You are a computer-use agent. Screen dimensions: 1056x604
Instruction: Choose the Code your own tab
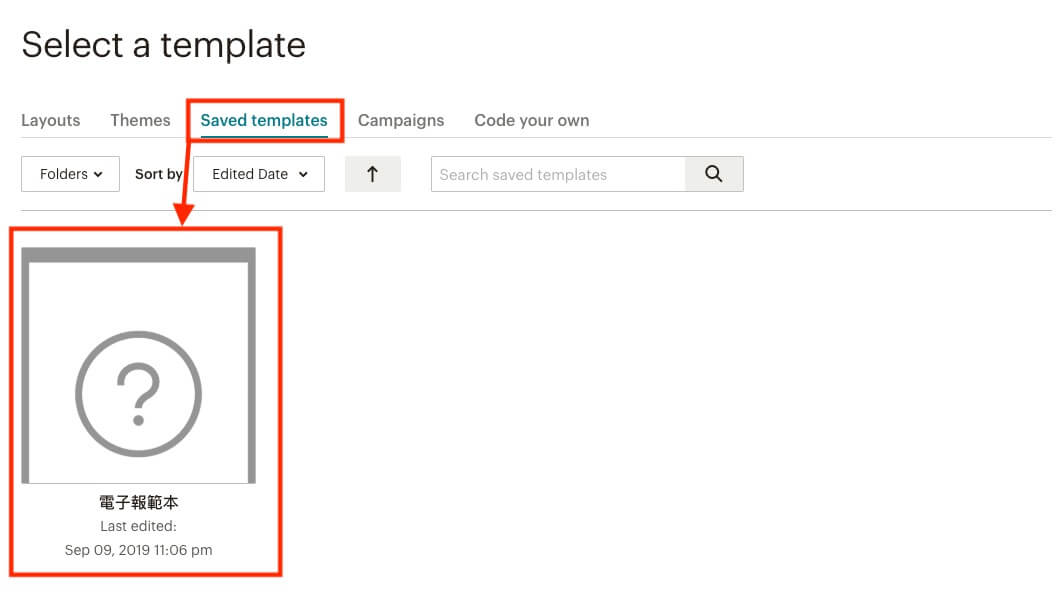(x=531, y=121)
